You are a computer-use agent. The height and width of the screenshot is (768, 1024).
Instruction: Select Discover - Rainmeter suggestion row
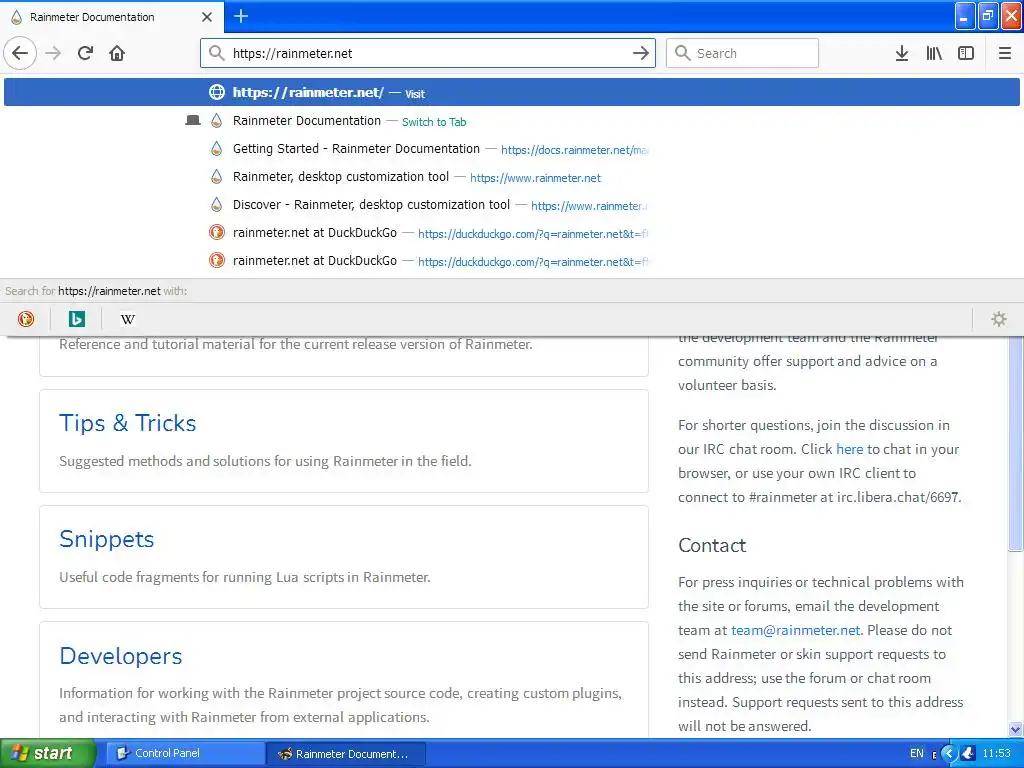(512, 205)
